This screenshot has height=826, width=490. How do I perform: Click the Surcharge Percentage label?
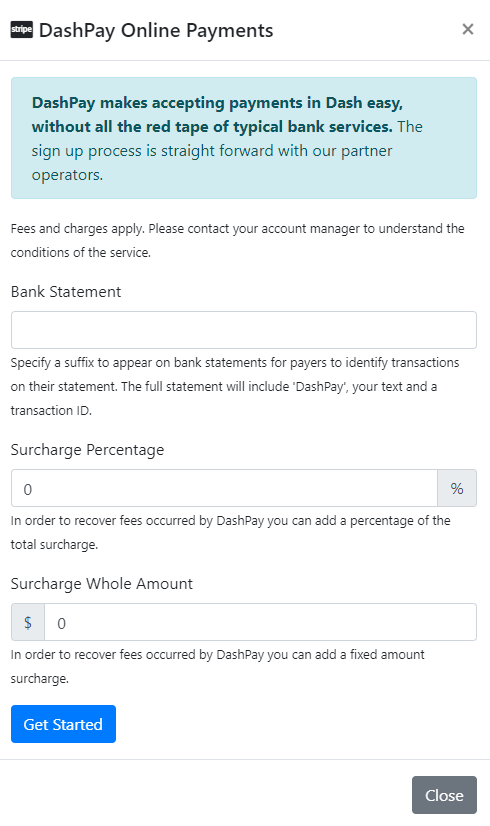coord(87,450)
